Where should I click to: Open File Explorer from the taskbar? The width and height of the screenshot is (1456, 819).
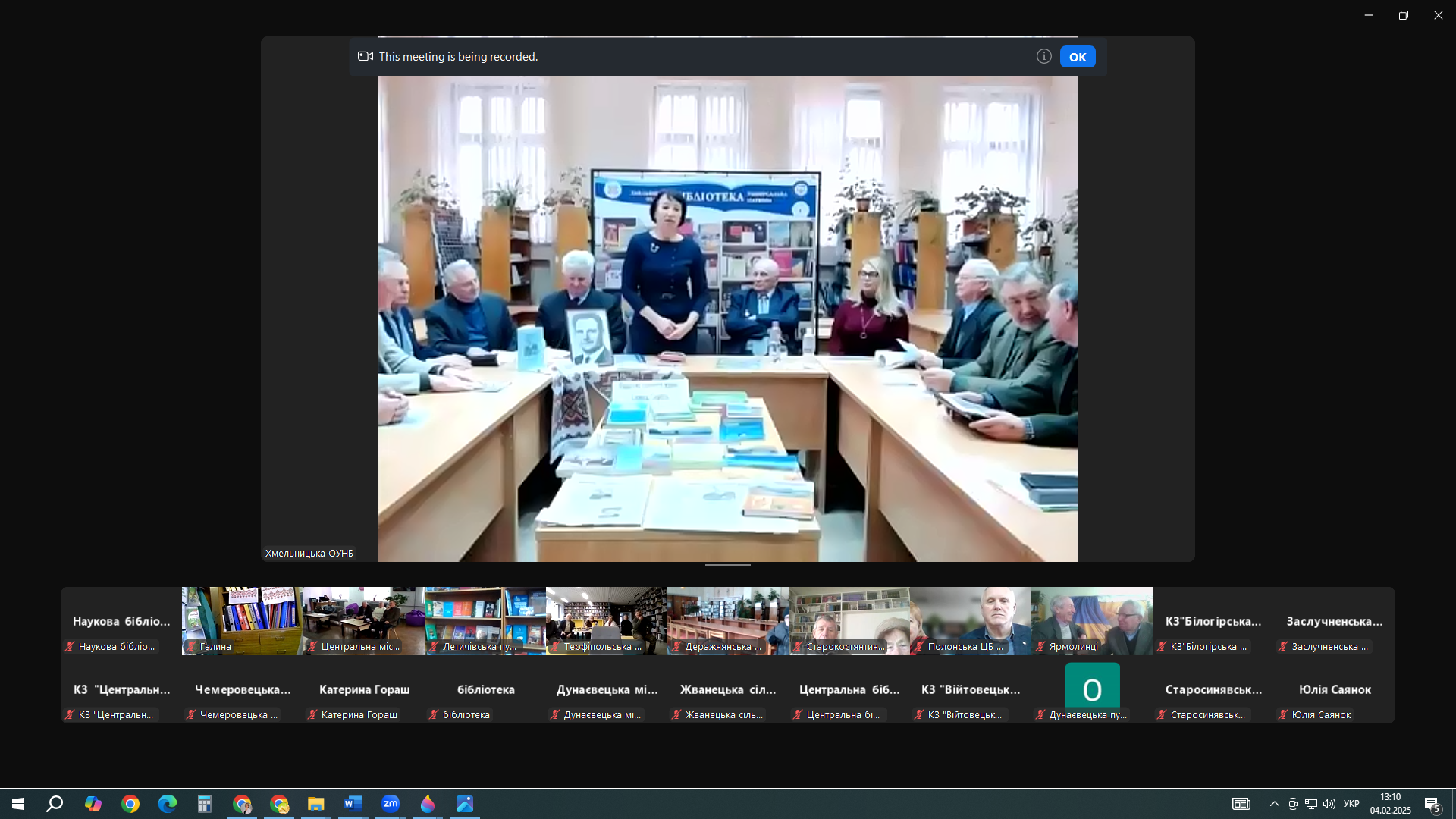click(x=315, y=804)
